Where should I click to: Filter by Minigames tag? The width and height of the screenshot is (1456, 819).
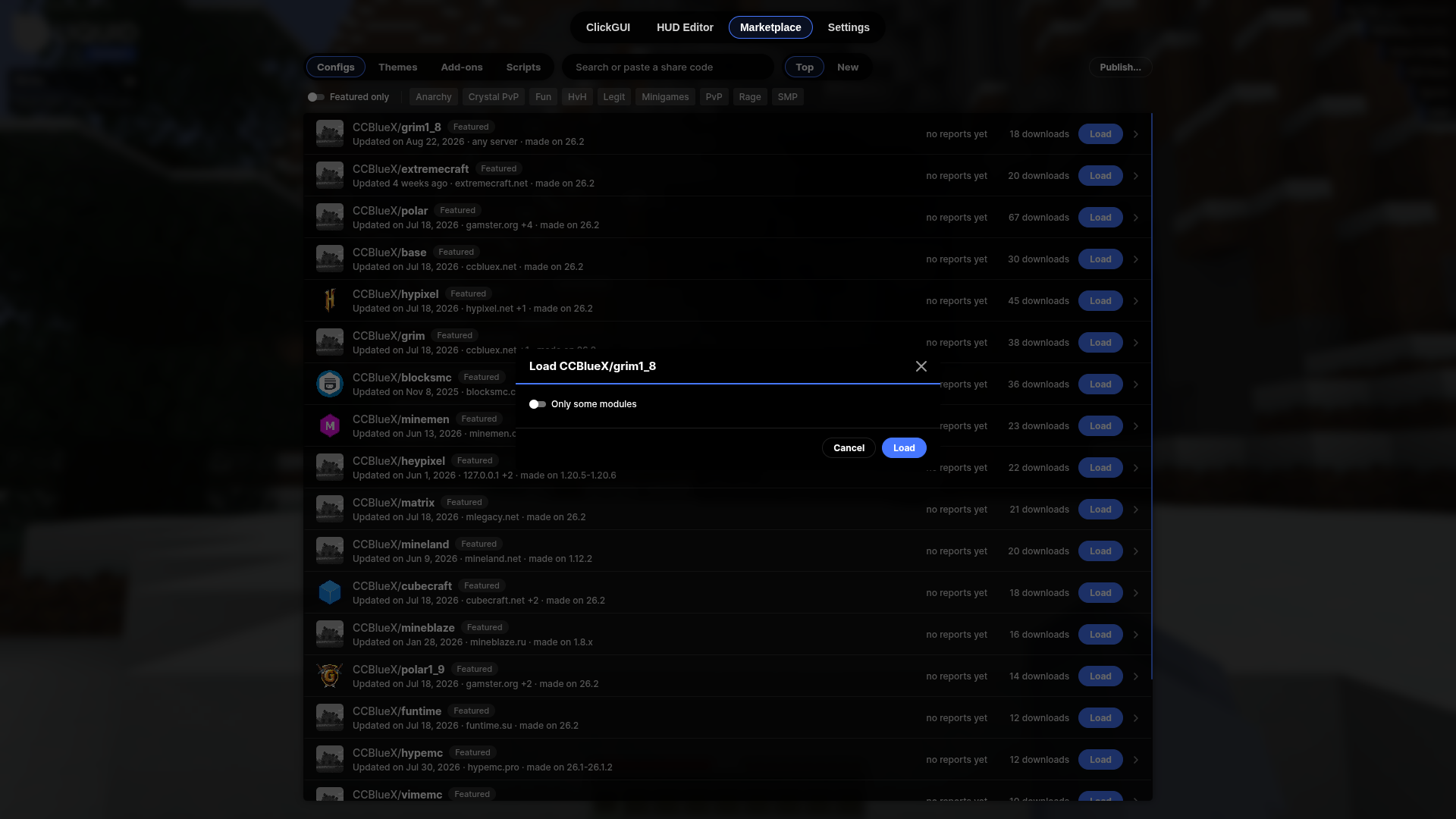pyautogui.click(x=665, y=97)
